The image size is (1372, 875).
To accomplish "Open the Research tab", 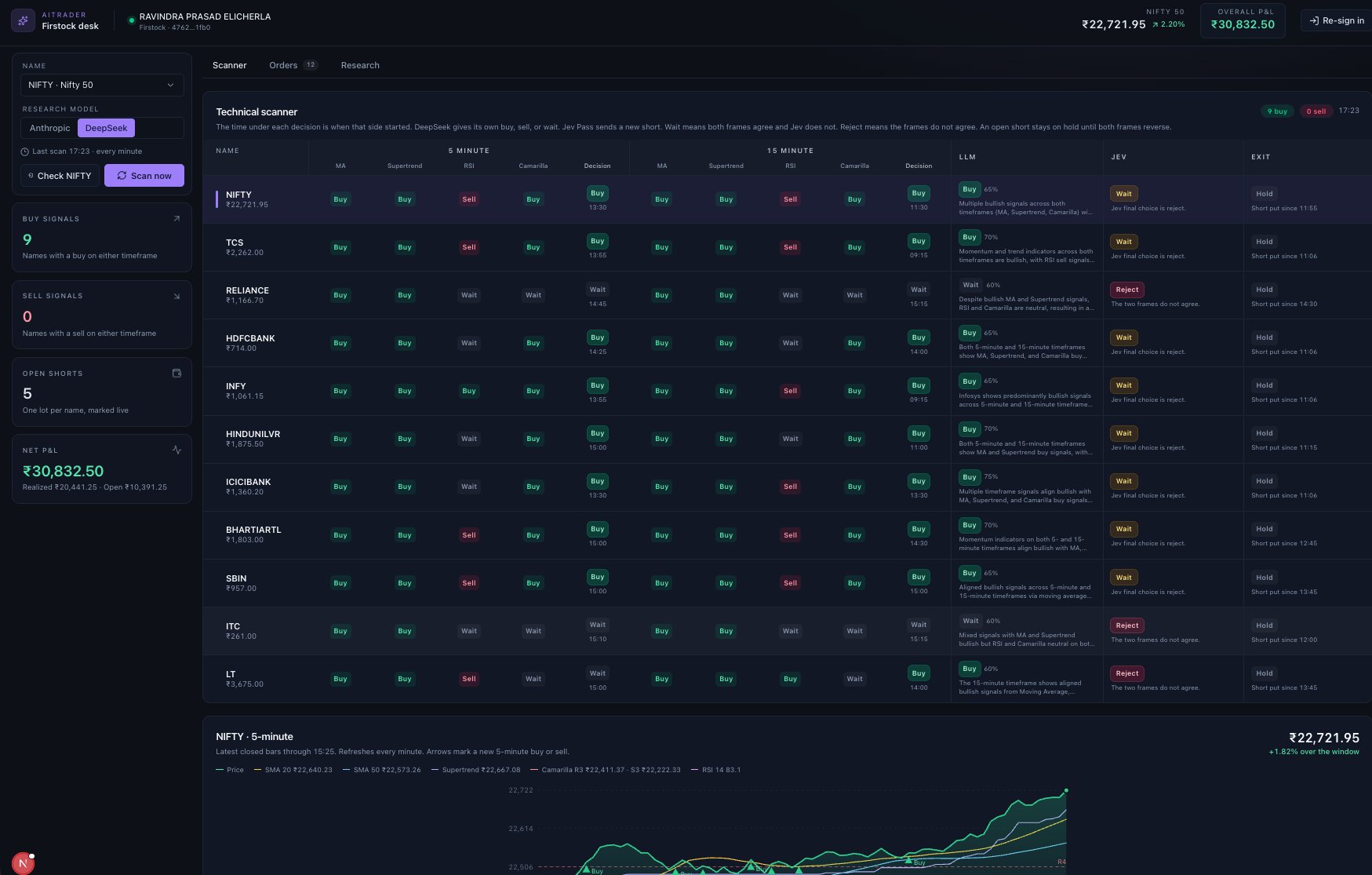I will tap(360, 65).
